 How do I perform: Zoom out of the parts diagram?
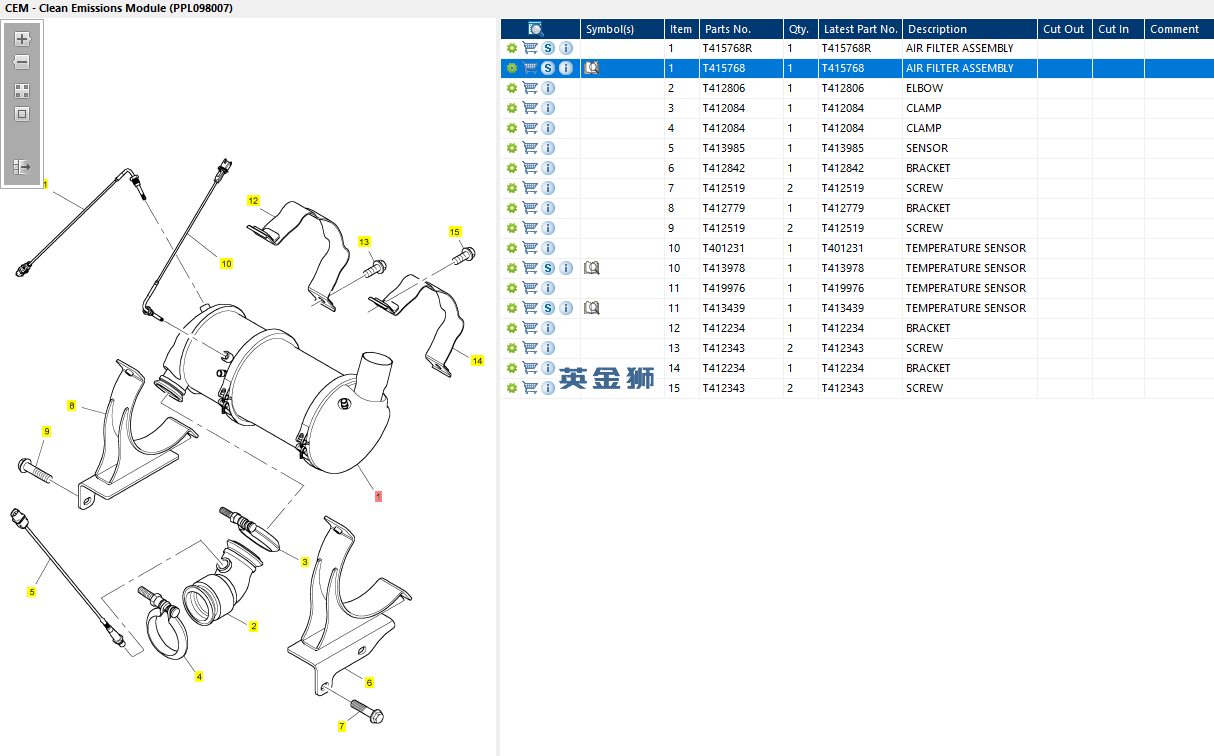tap(22, 62)
